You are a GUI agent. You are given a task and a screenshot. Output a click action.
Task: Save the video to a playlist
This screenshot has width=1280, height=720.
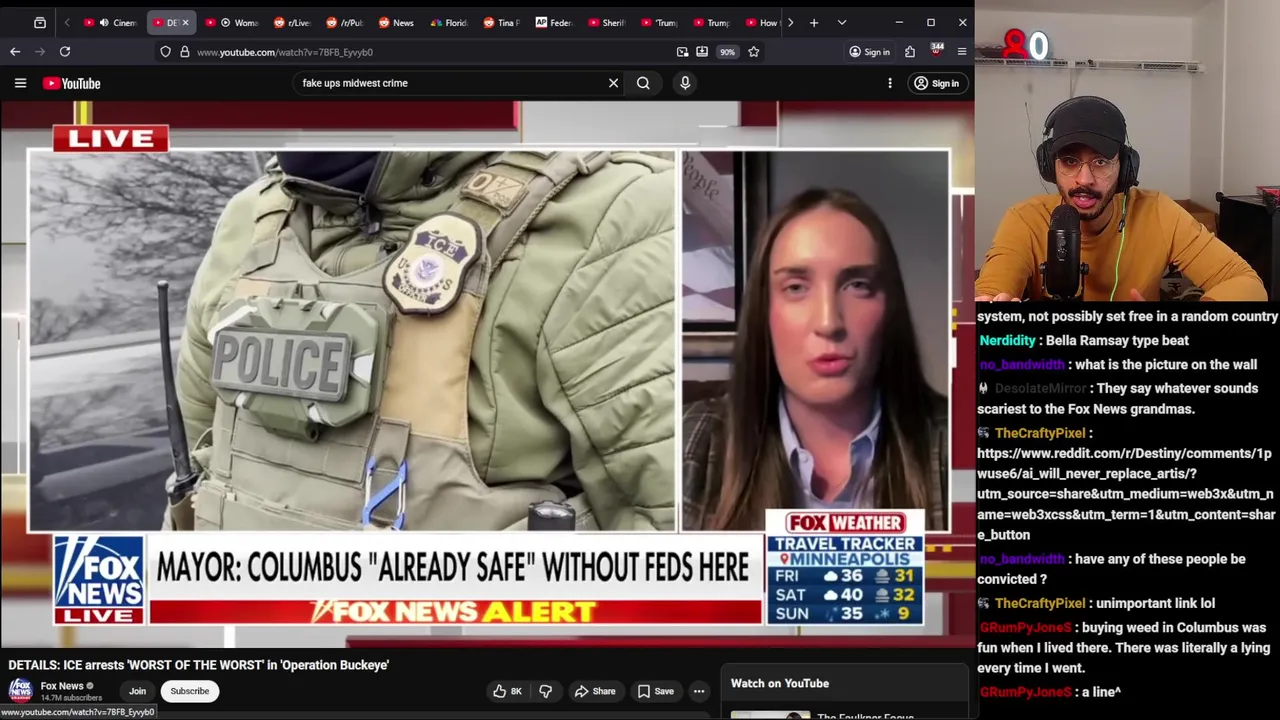click(x=656, y=691)
